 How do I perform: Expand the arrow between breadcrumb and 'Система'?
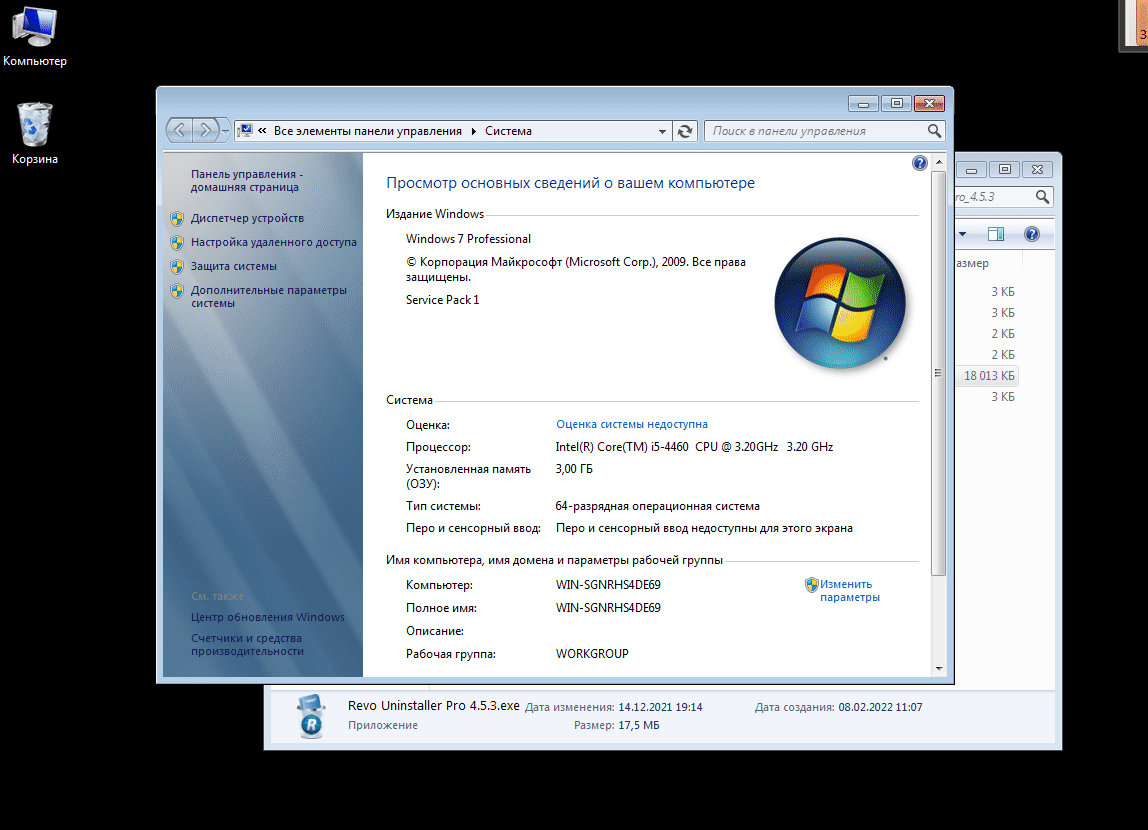(x=474, y=131)
